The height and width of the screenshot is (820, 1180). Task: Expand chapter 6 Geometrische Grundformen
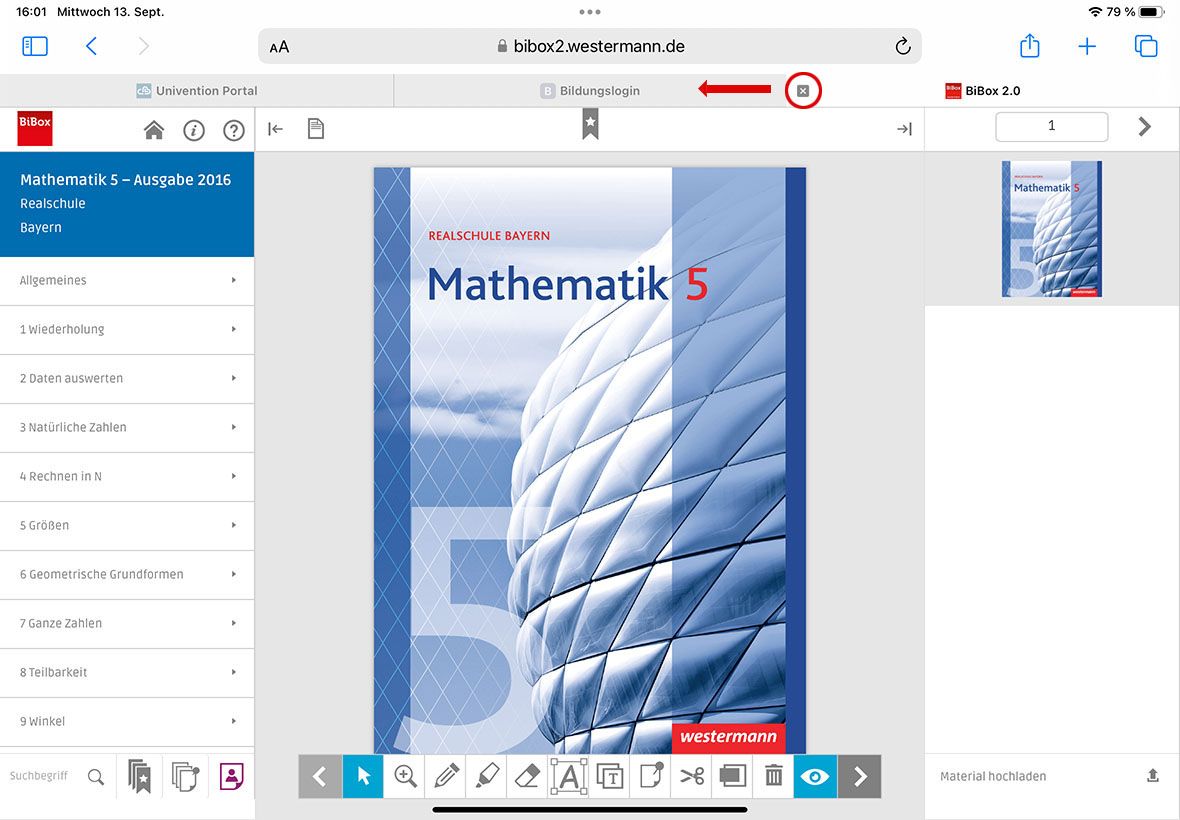tap(127, 574)
